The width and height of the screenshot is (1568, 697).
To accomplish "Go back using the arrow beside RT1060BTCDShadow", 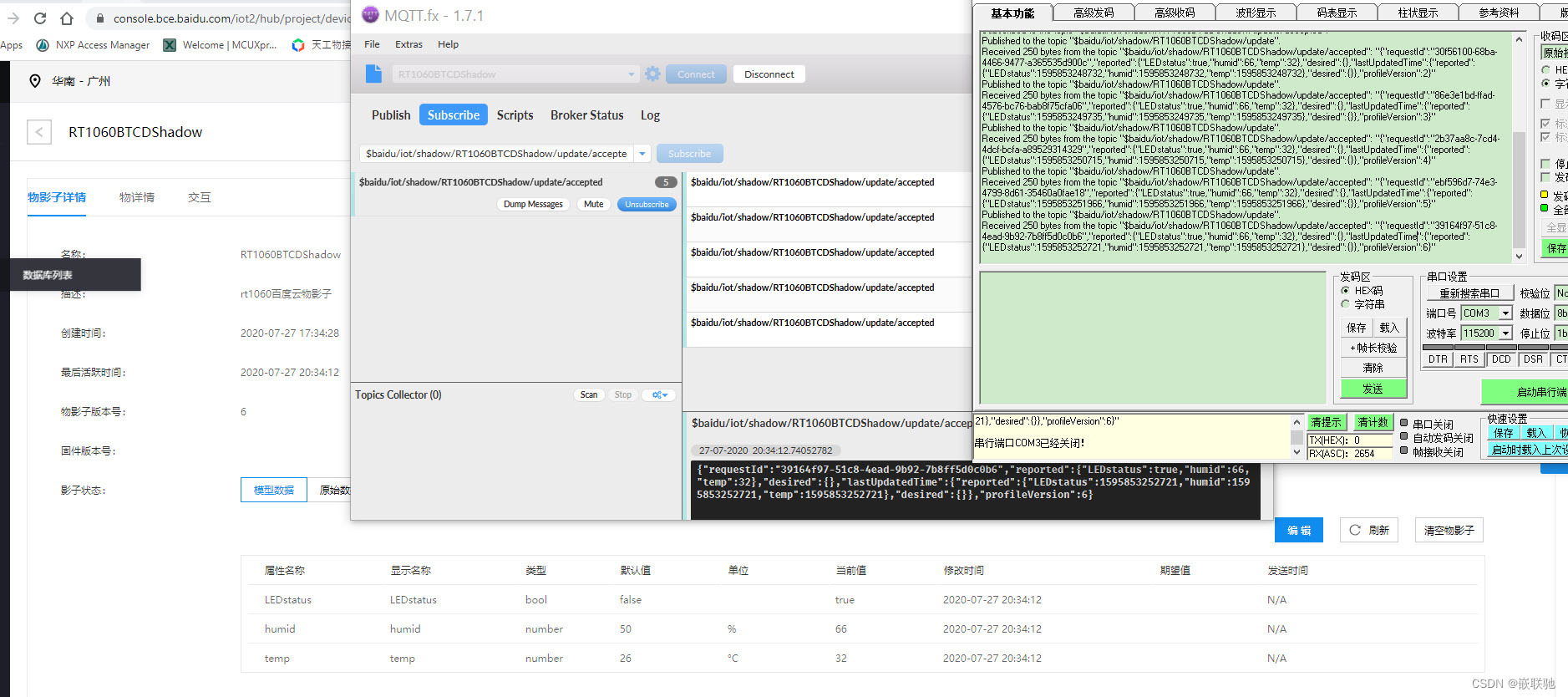I will (39, 132).
